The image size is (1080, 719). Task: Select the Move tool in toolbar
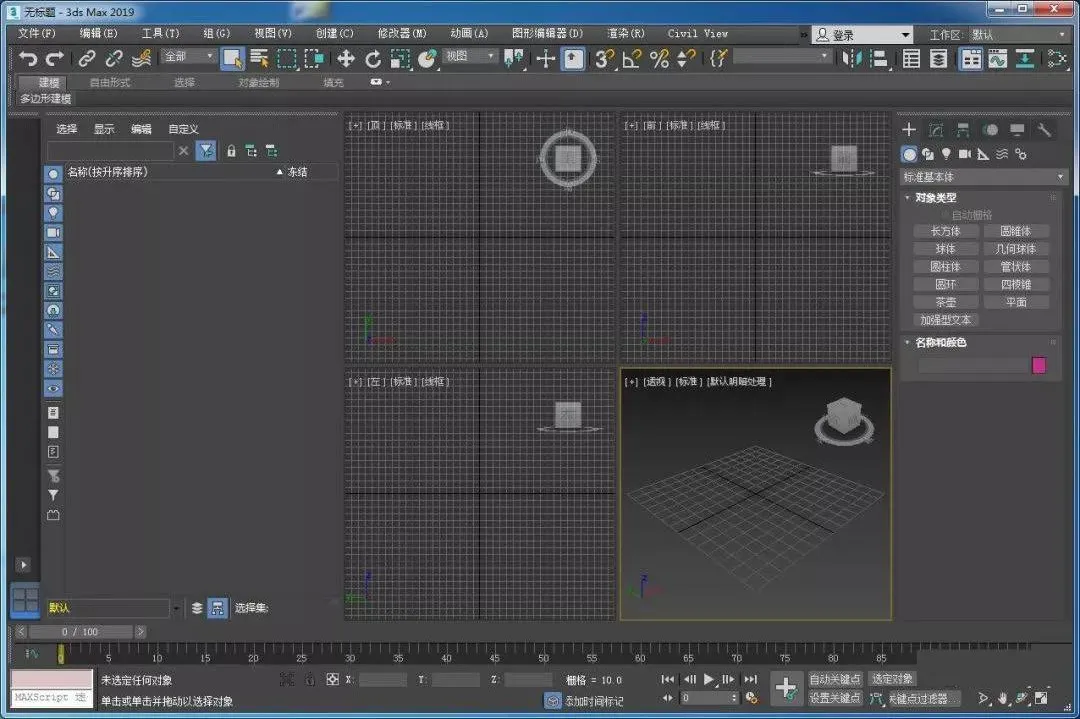346,59
